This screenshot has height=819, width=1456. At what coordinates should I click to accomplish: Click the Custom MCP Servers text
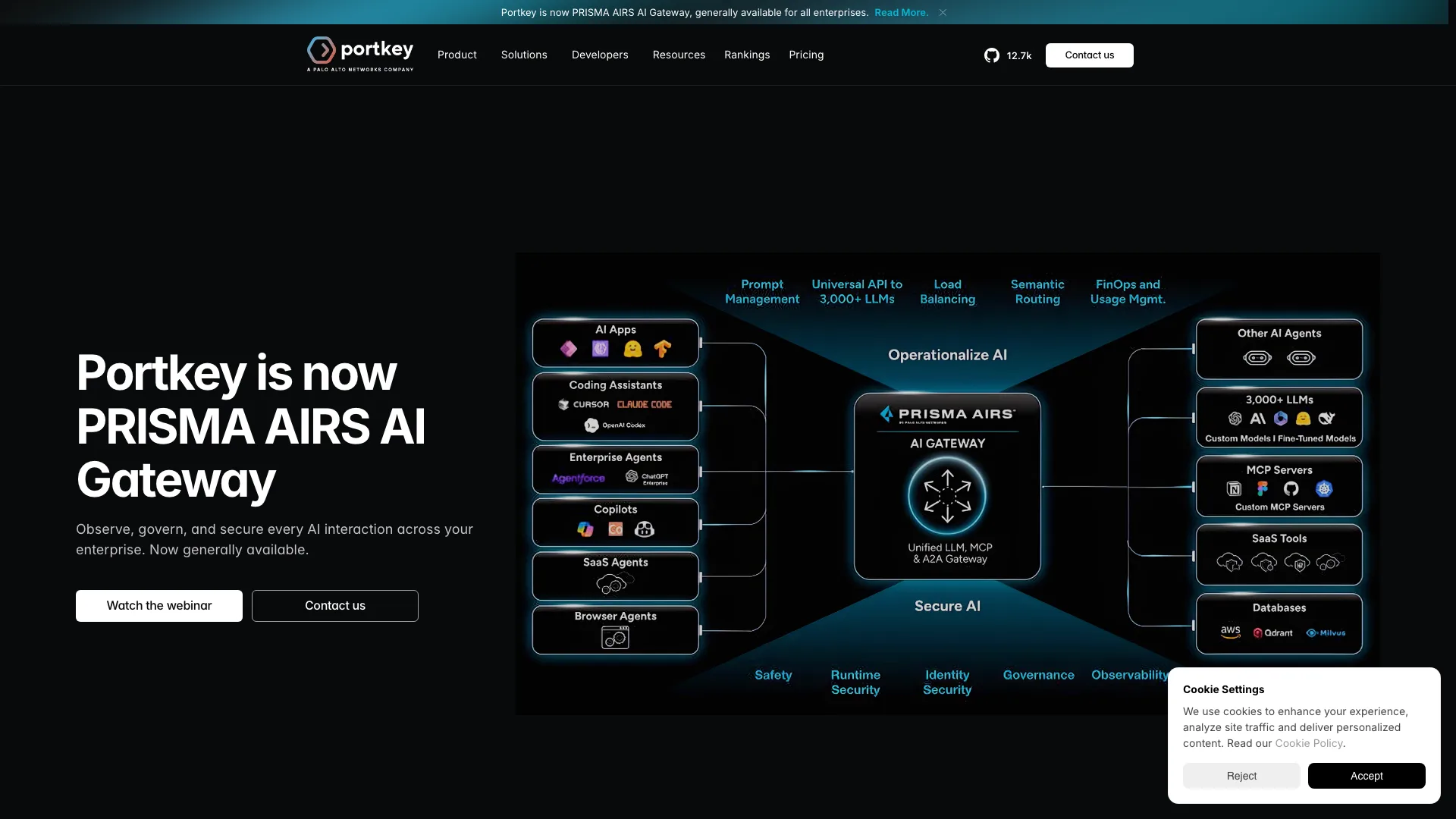[x=1279, y=507]
